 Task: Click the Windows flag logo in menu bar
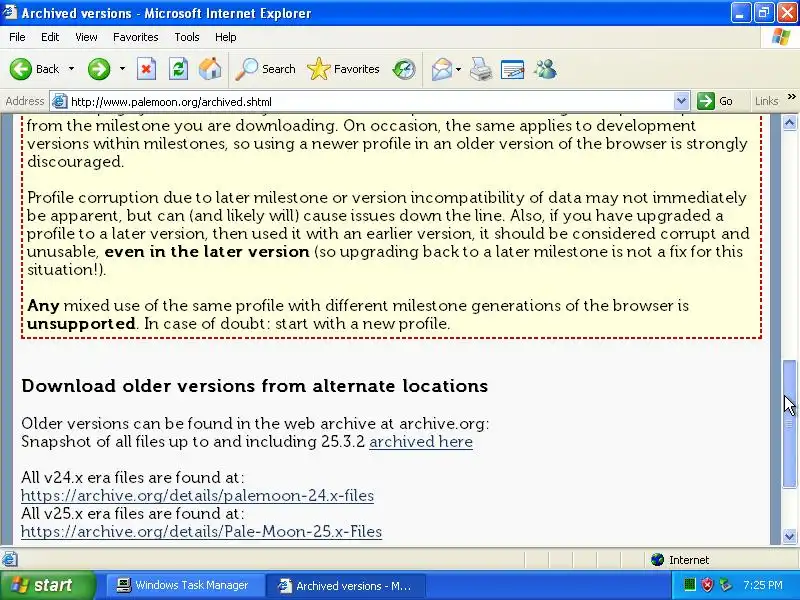pos(780,37)
